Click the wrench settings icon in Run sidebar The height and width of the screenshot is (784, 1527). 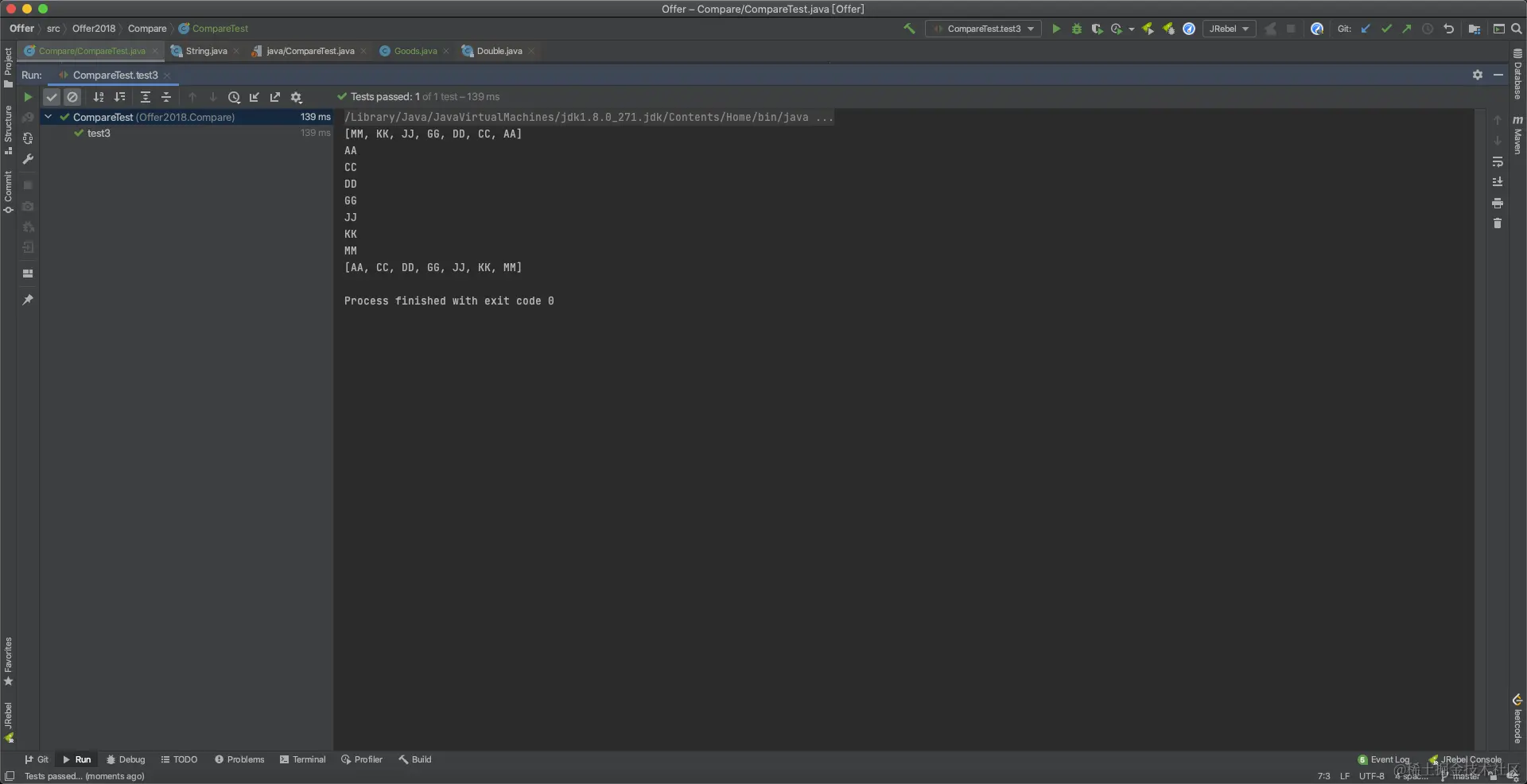[28, 159]
